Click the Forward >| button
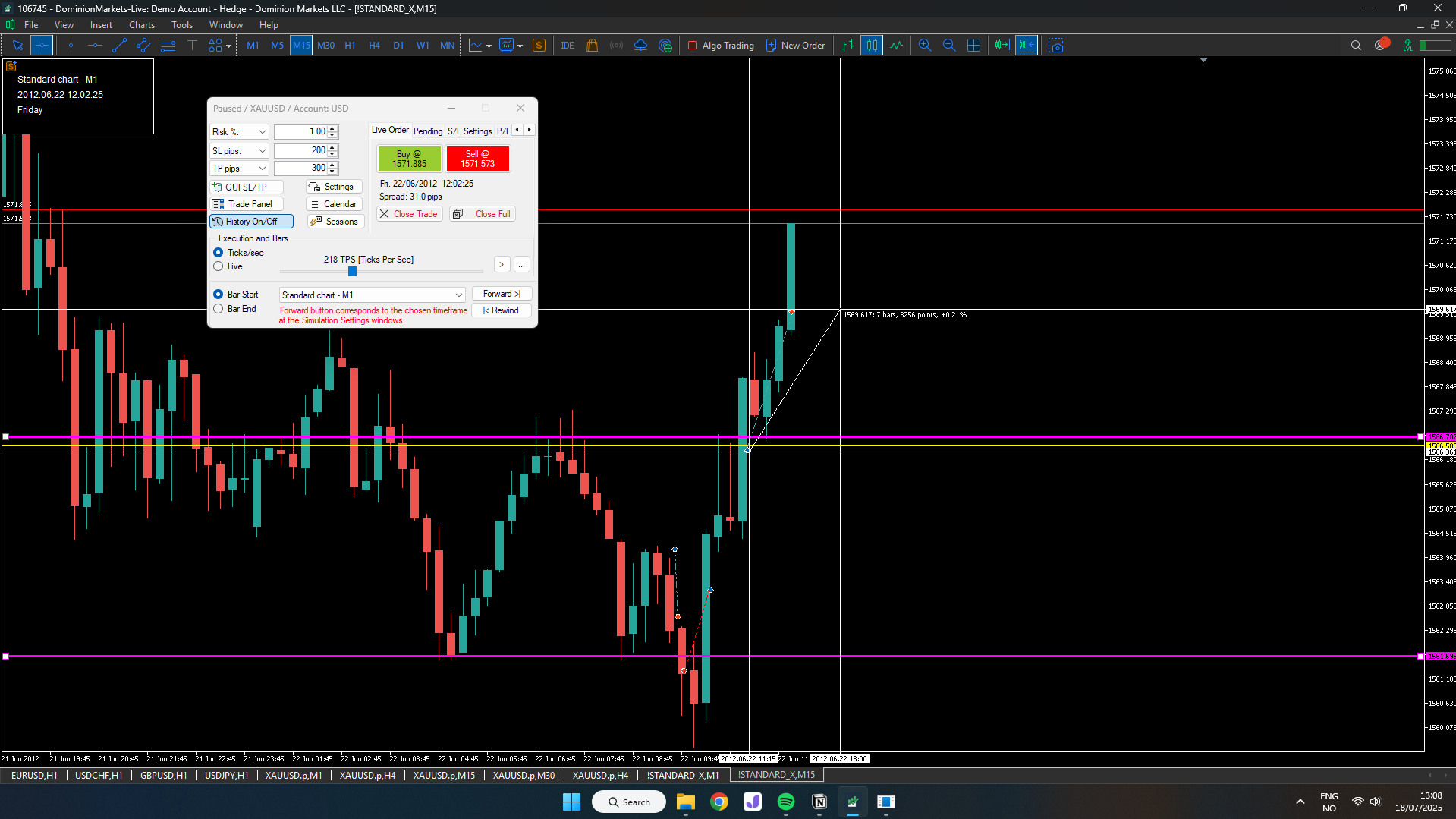 (502, 294)
